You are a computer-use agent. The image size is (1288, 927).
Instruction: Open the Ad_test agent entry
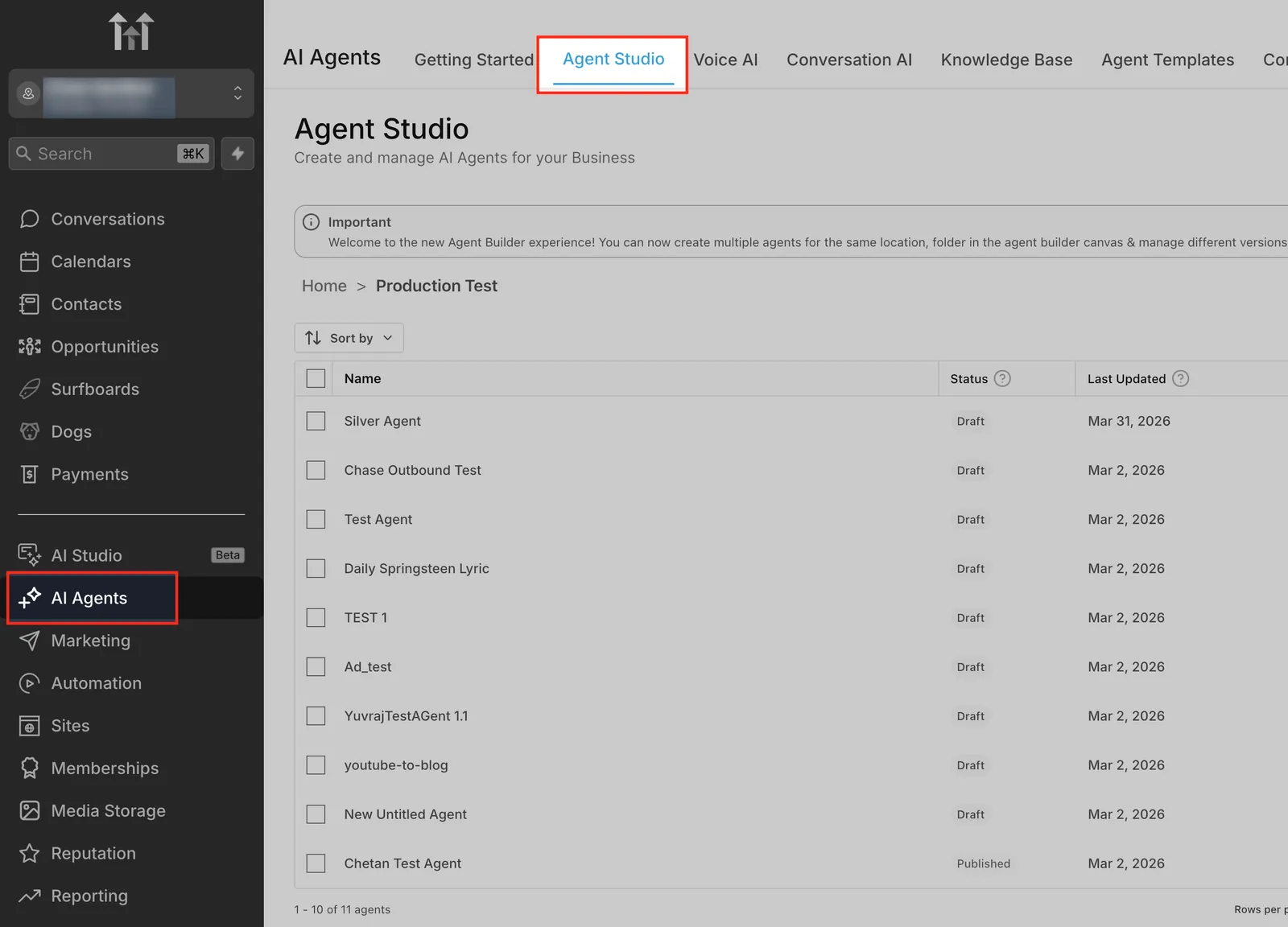click(368, 667)
